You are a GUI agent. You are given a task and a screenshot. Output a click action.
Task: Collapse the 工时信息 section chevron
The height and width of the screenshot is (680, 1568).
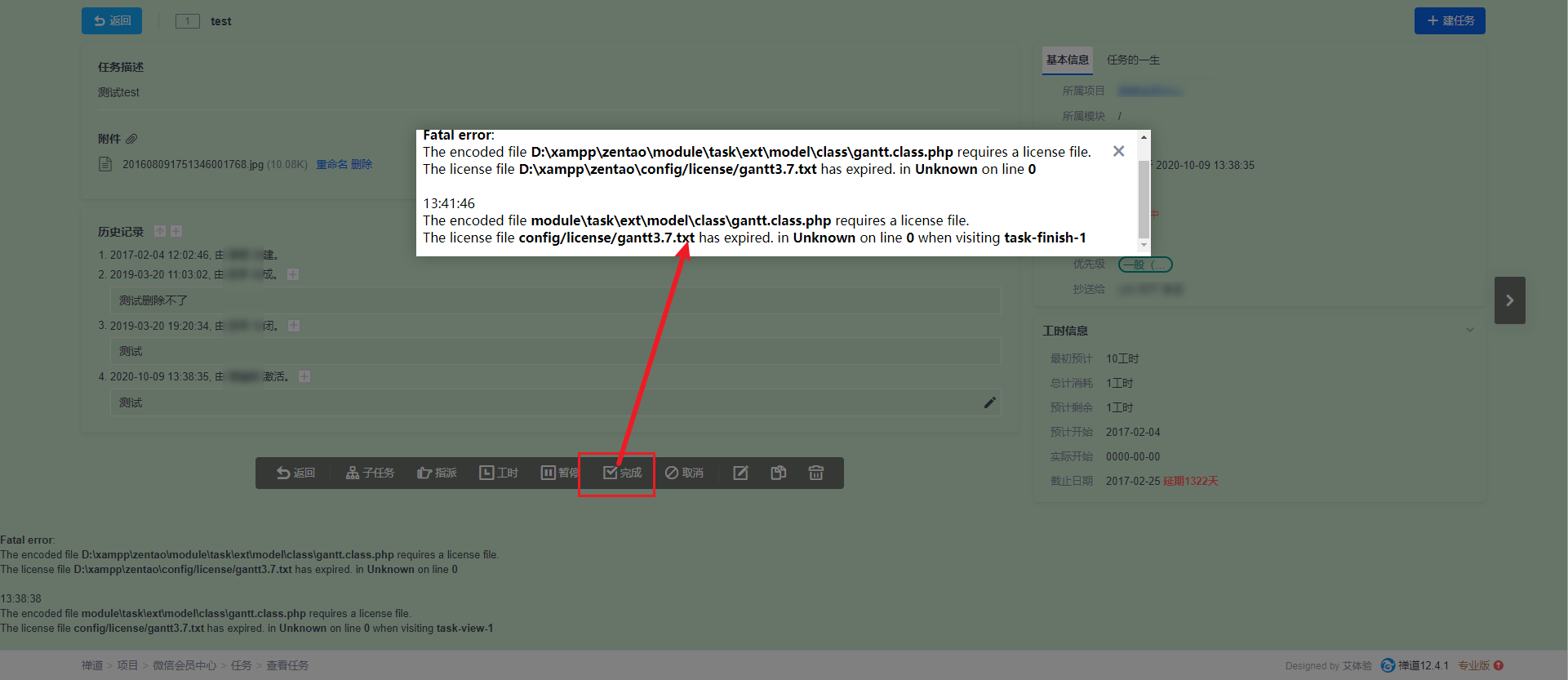(x=1469, y=330)
